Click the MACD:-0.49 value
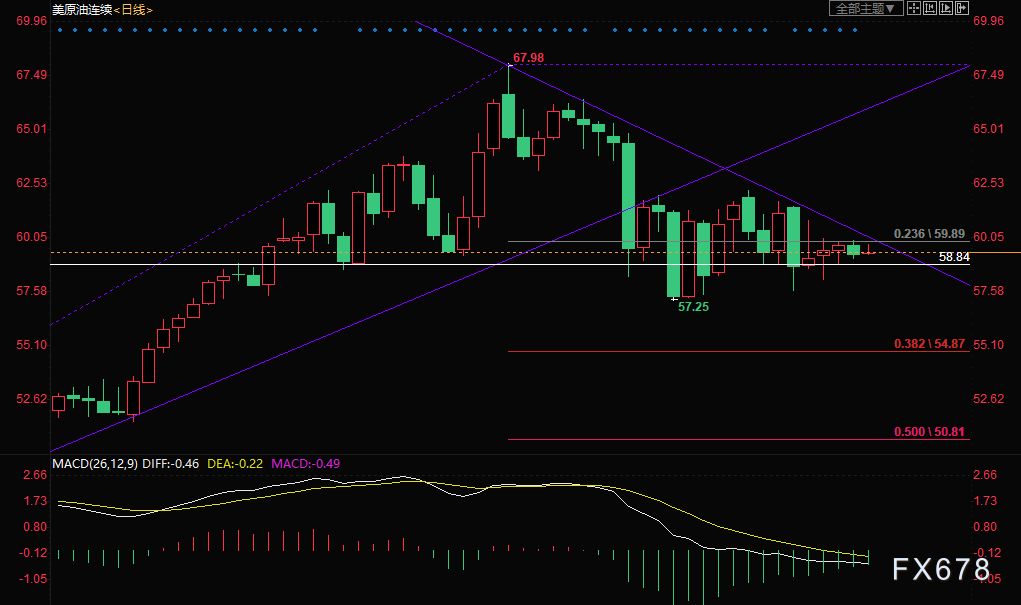 (305, 464)
